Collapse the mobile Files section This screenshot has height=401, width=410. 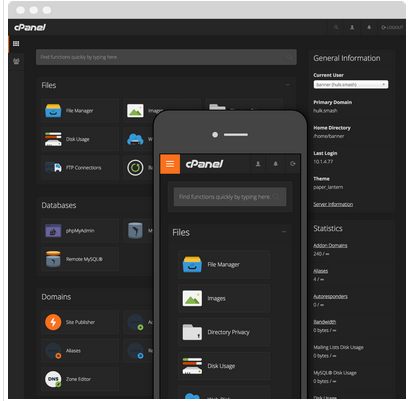point(284,232)
